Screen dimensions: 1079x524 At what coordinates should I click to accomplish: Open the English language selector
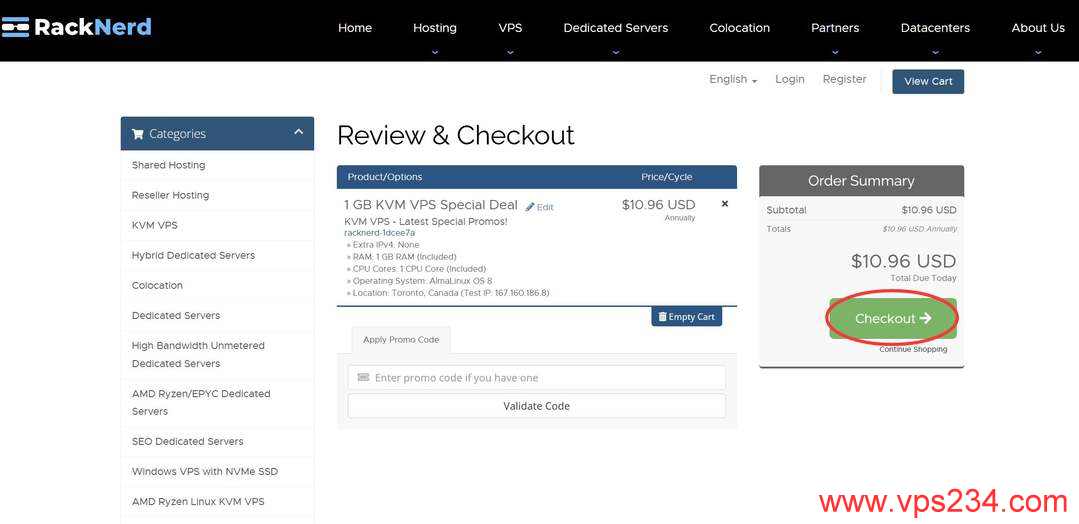pyautogui.click(x=733, y=79)
